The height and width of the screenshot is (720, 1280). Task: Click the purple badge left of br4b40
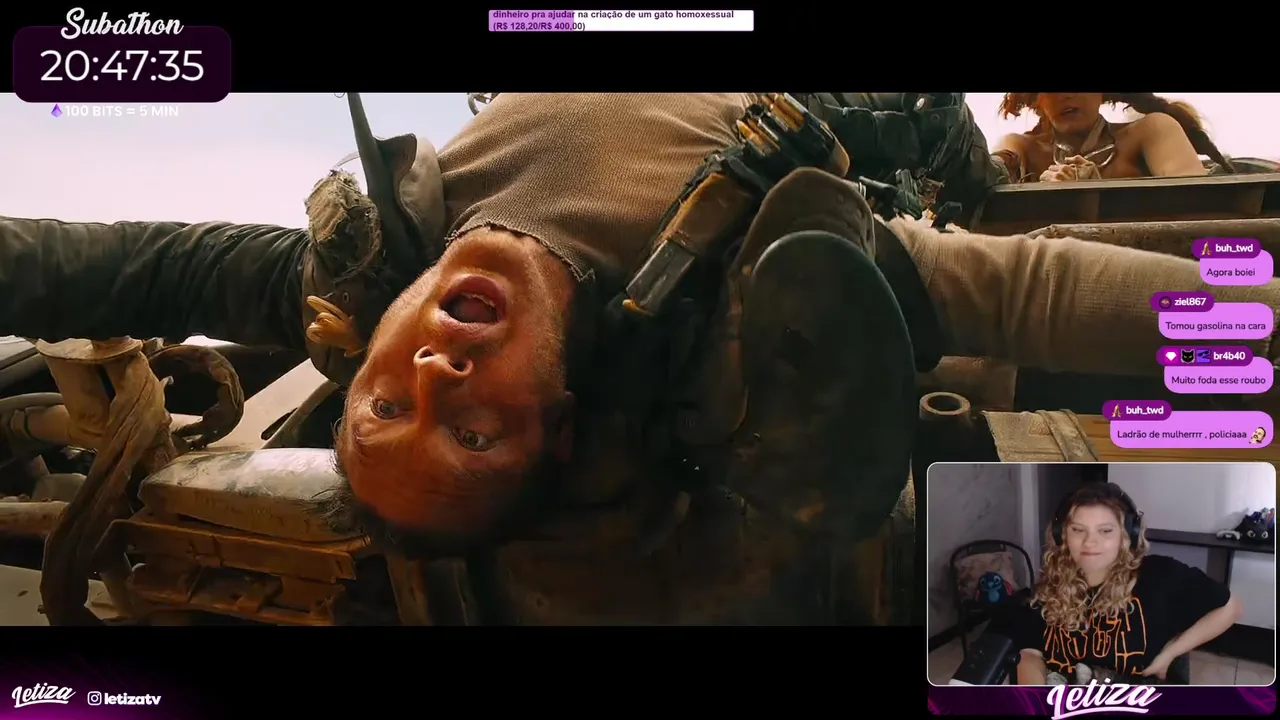pos(1203,356)
